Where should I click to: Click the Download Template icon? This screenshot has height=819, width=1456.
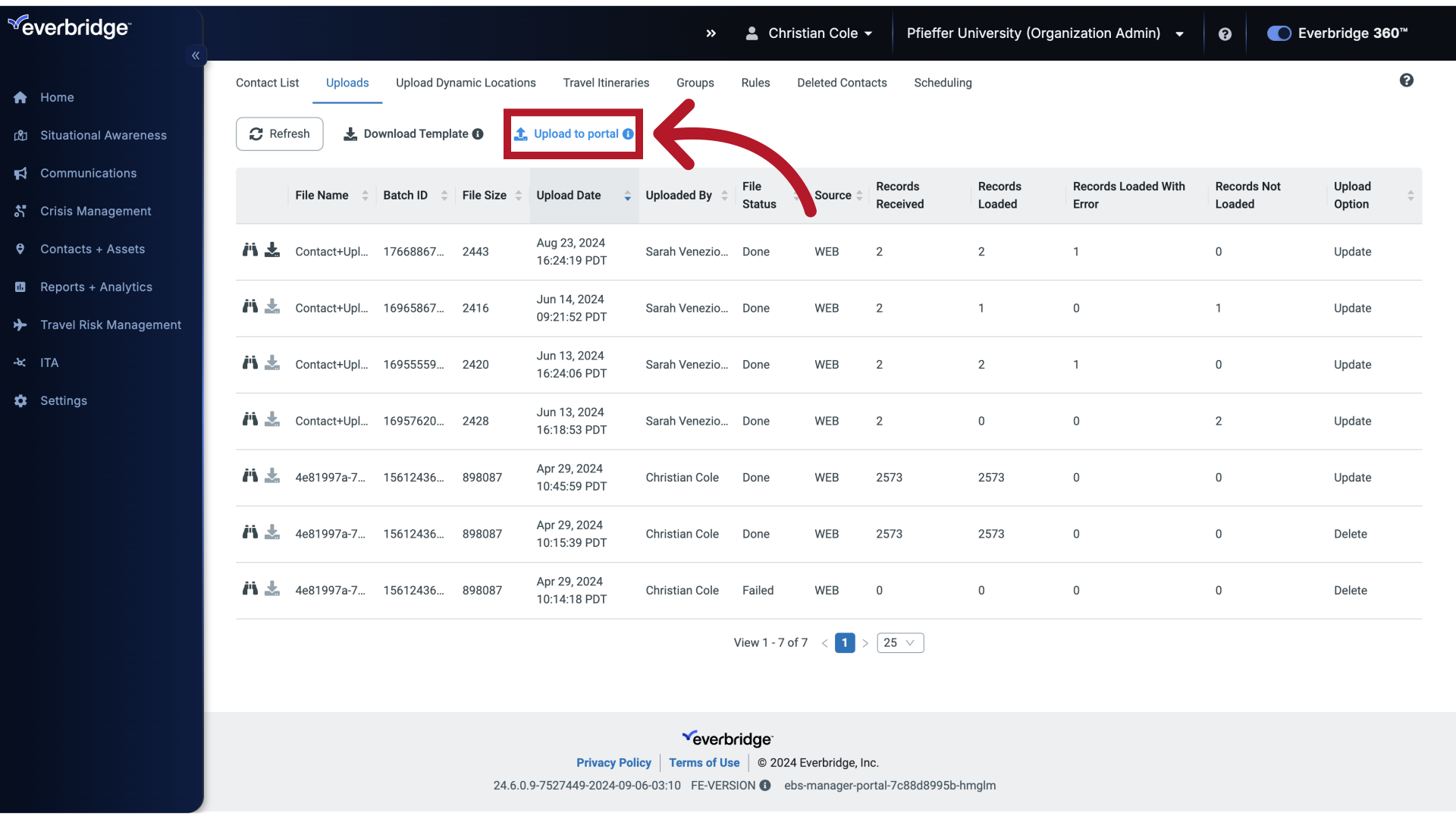pos(351,133)
